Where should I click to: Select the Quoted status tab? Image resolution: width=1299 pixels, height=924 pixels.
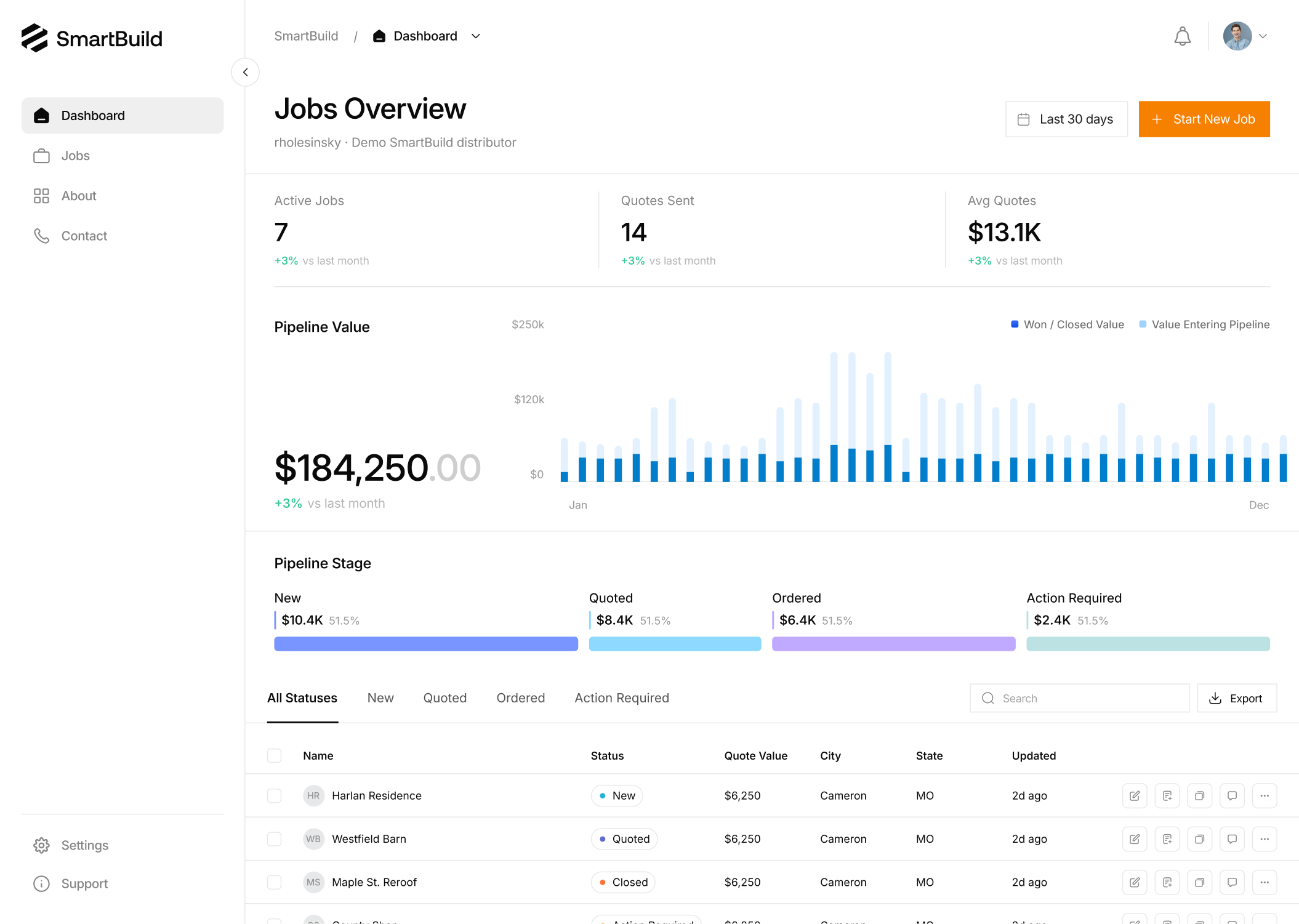pyautogui.click(x=444, y=697)
